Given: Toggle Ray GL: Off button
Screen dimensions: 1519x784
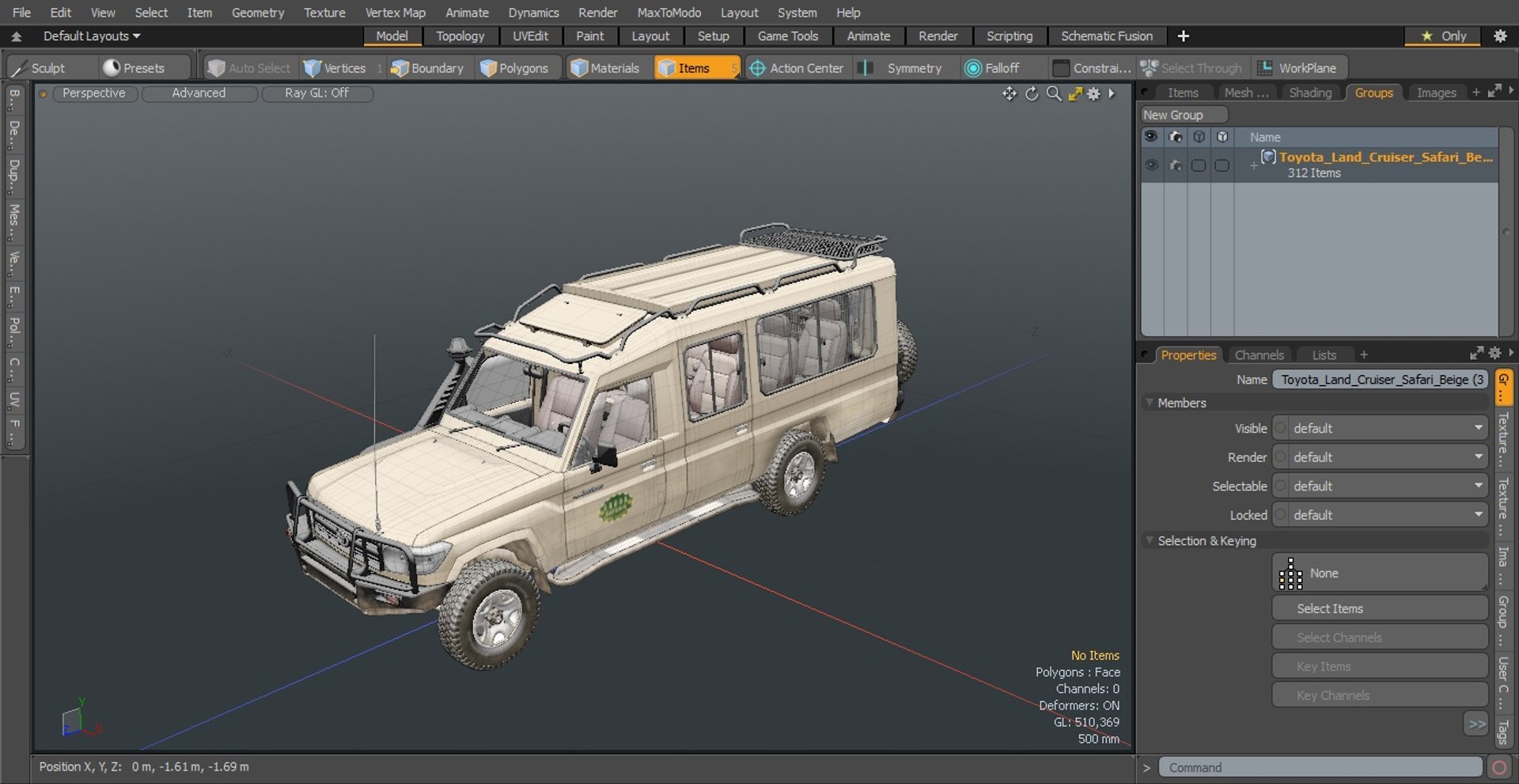Looking at the screenshot, I should (x=316, y=93).
